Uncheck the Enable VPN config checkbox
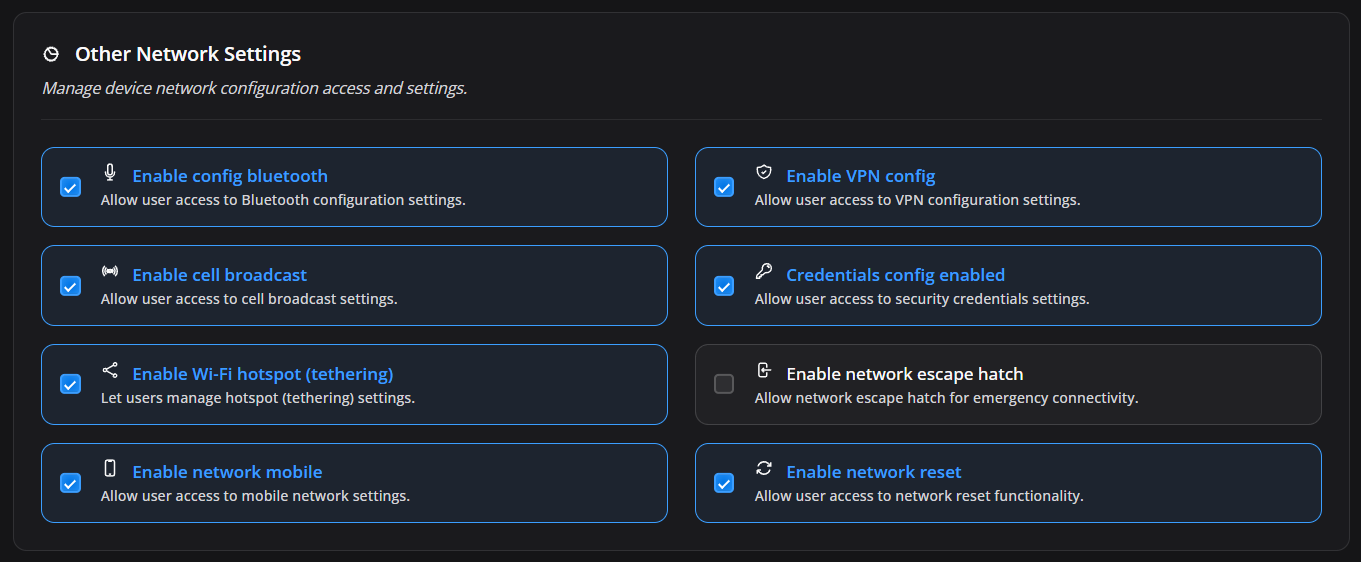The width and height of the screenshot is (1361, 562). [x=724, y=187]
